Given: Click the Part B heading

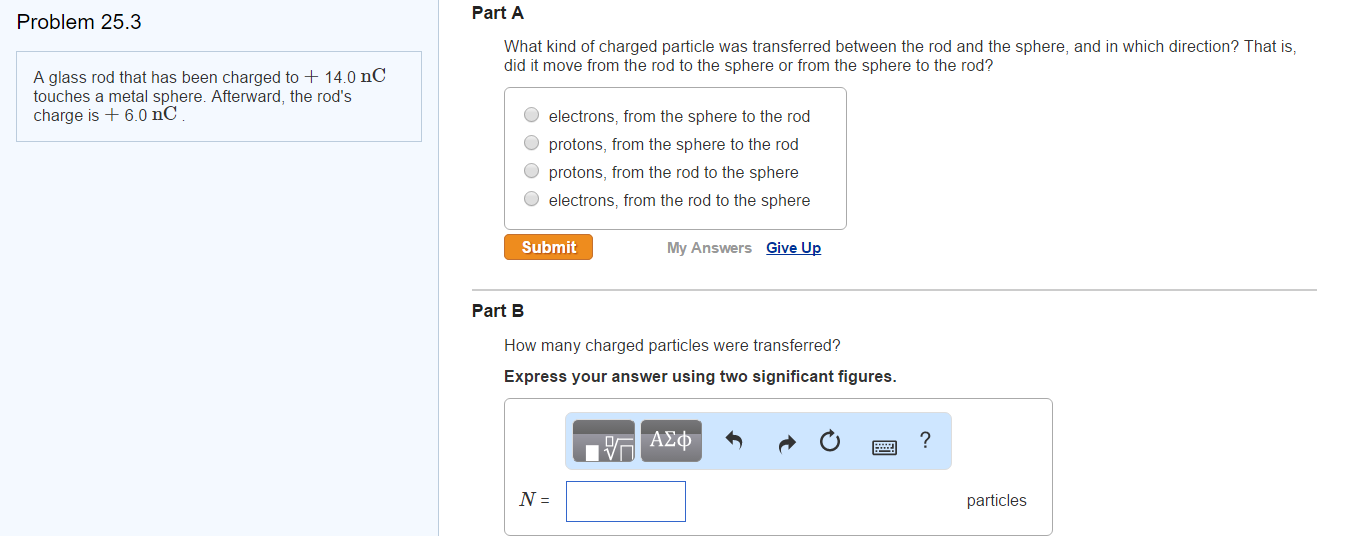Looking at the screenshot, I should coord(498,311).
